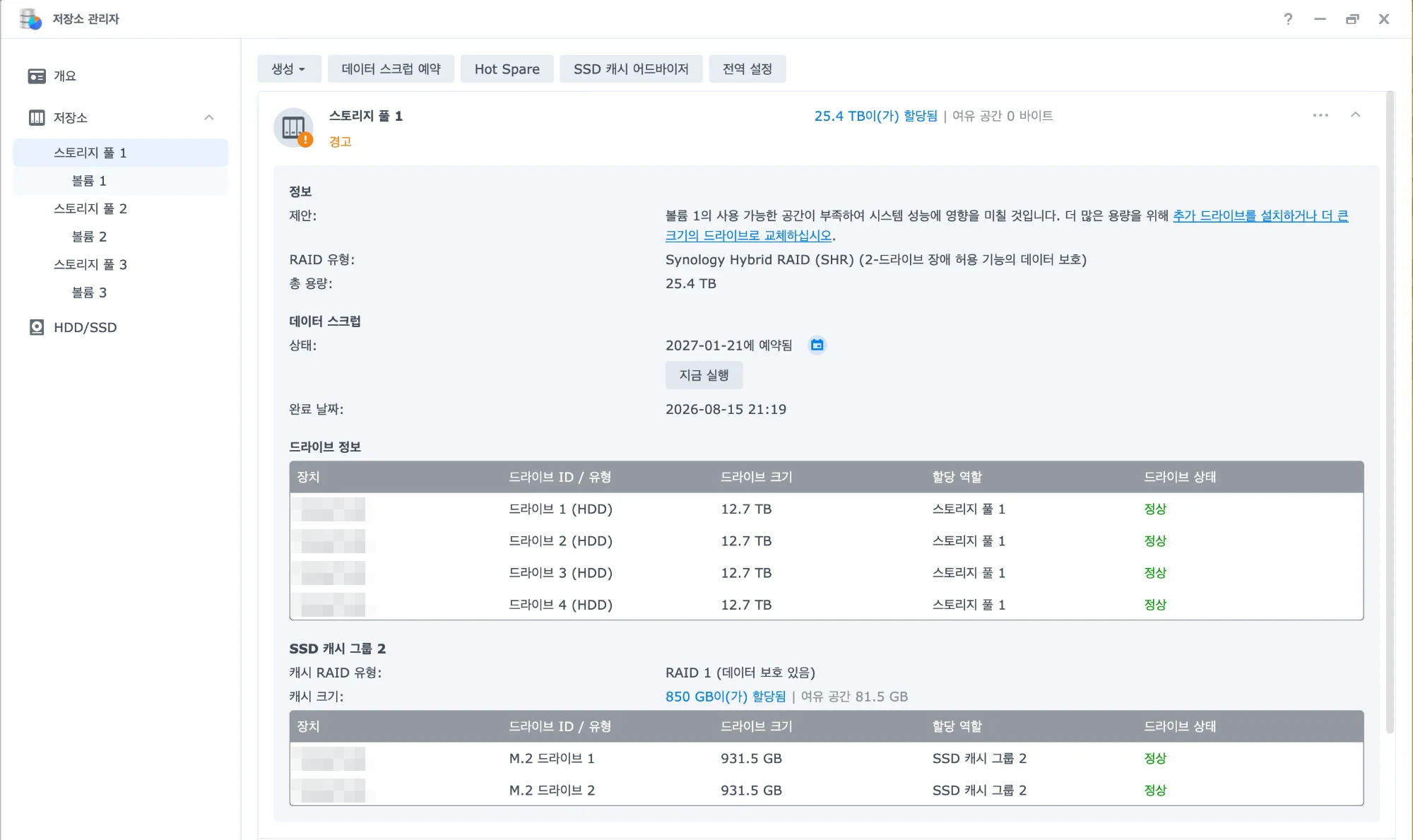Click the Hot Spare button
This screenshot has height=840, width=1413.
pos(507,69)
